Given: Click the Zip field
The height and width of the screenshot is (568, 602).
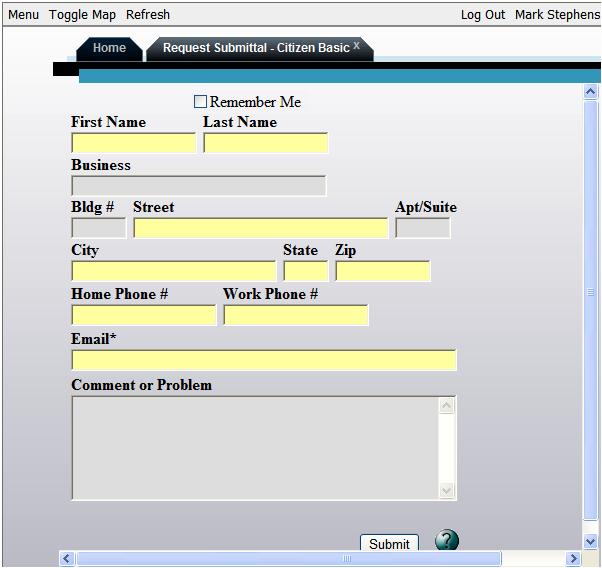Looking at the screenshot, I should pos(383,271).
